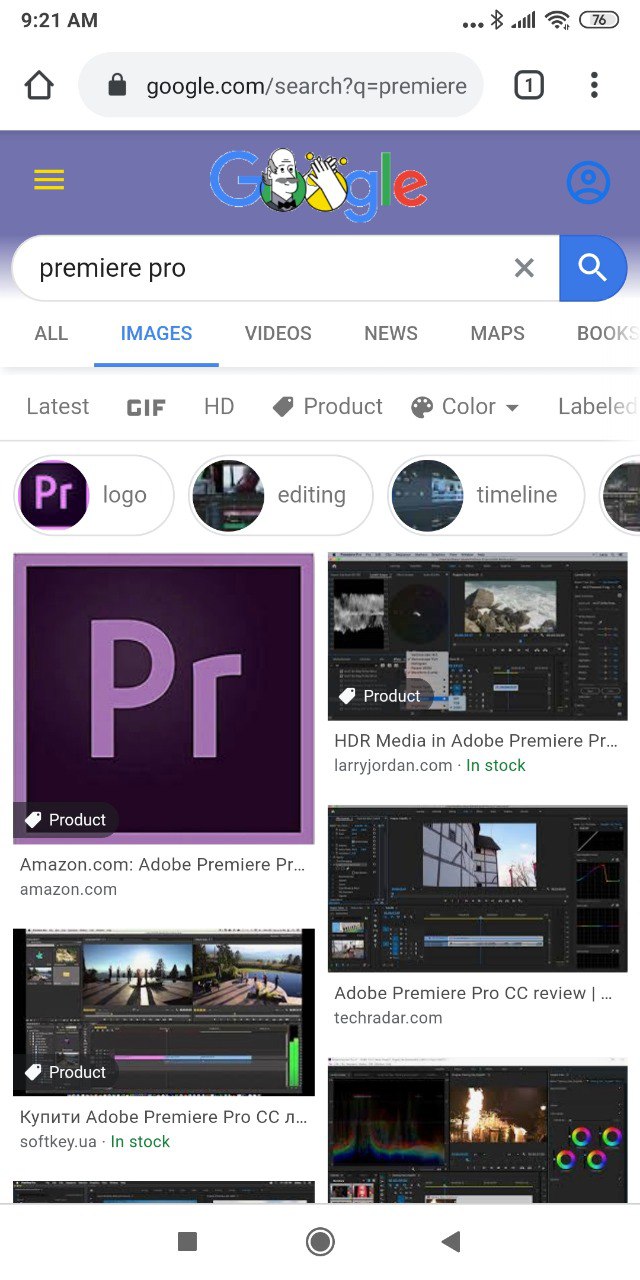Go to the NEWS tab
The image size is (640, 1280).
tap(391, 334)
